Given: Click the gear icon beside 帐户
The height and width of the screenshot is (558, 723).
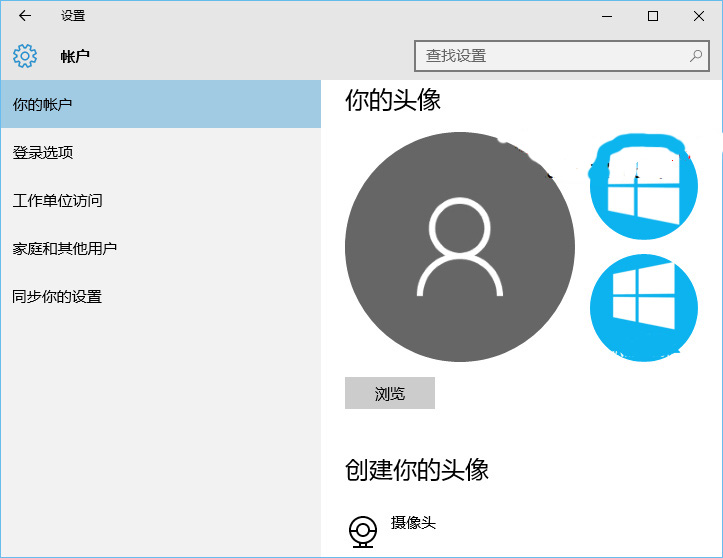Looking at the screenshot, I should (25, 56).
